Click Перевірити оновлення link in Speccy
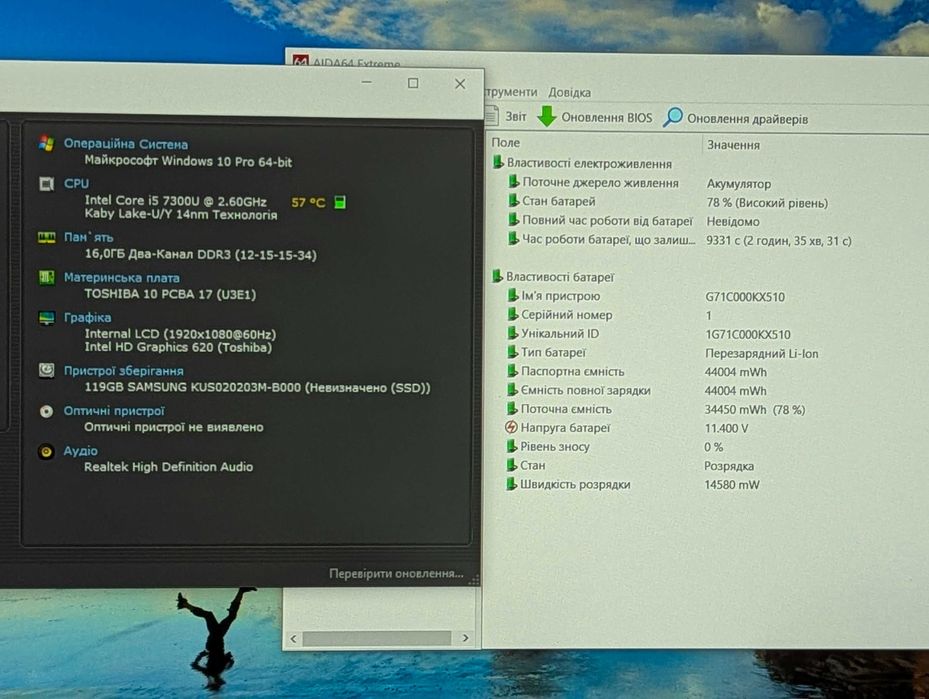 396,573
